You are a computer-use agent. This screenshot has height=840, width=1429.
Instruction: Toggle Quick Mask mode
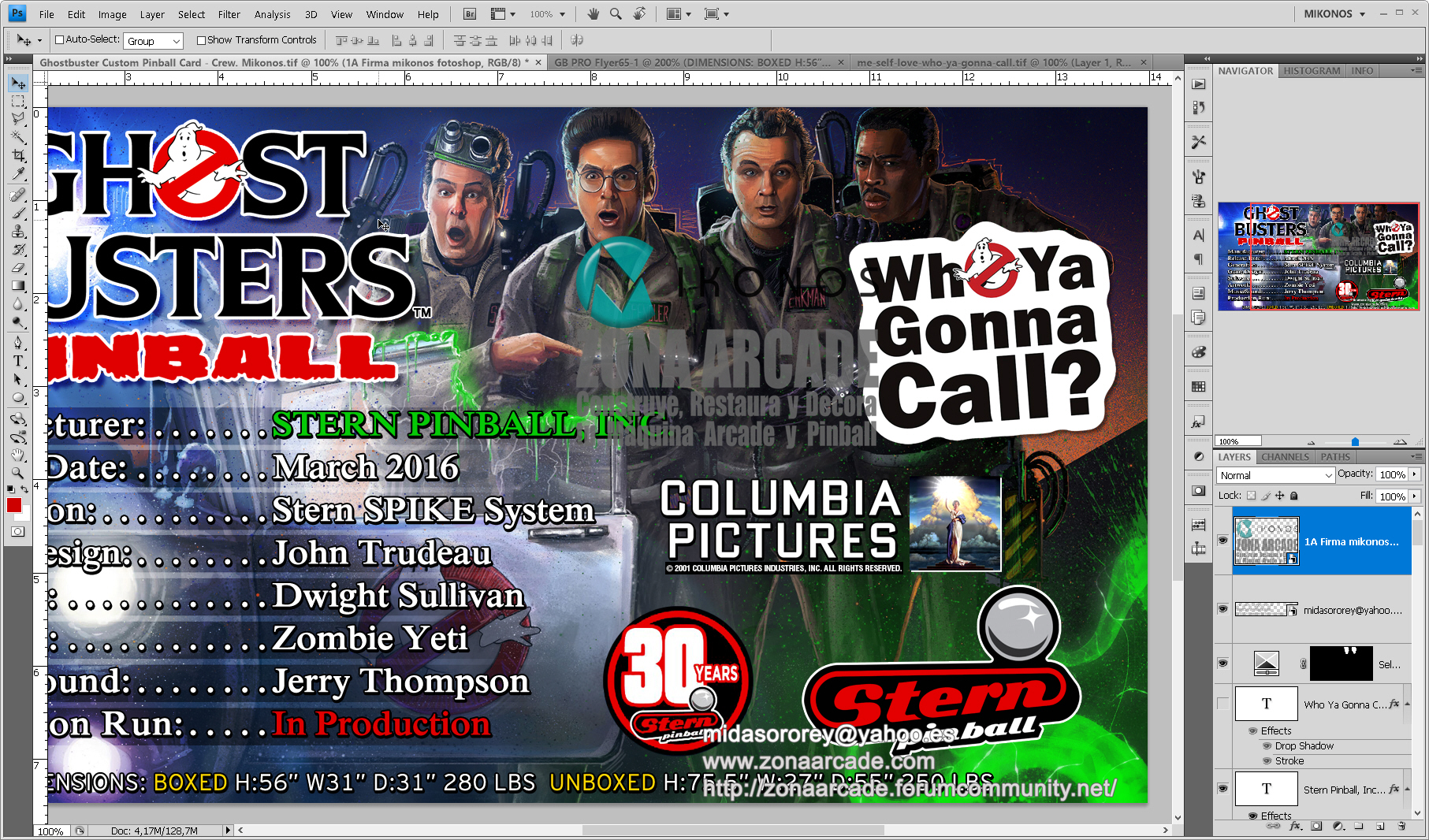(x=18, y=532)
